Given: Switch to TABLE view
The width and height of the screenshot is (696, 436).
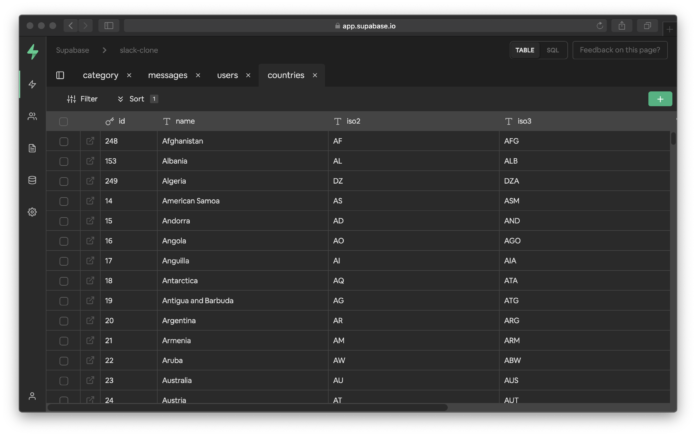Looking at the screenshot, I should pyautogui.click(x=525, y=50).
